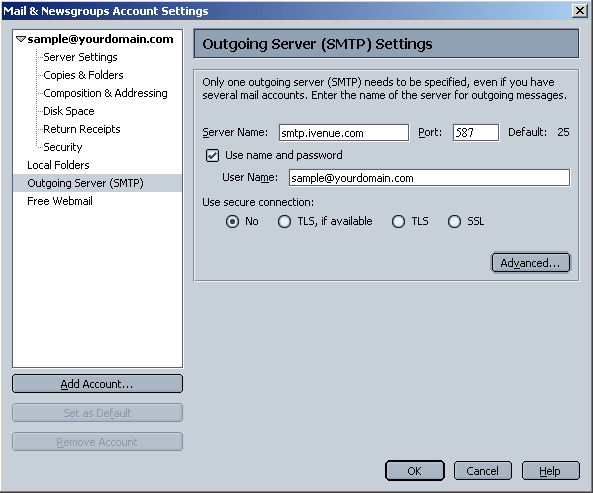
Task: Select Copies & Folders item
Action: 83,75
